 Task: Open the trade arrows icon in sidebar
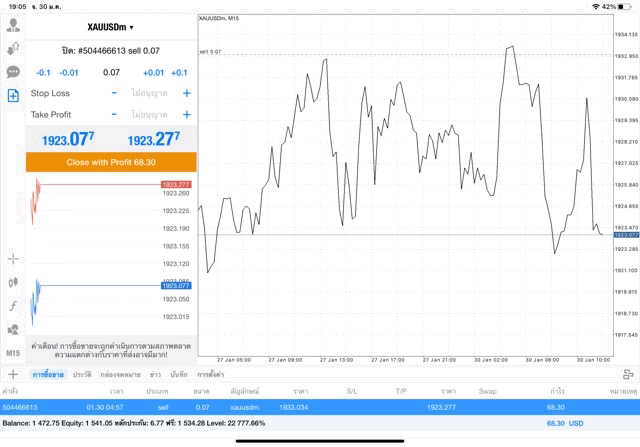13,49
